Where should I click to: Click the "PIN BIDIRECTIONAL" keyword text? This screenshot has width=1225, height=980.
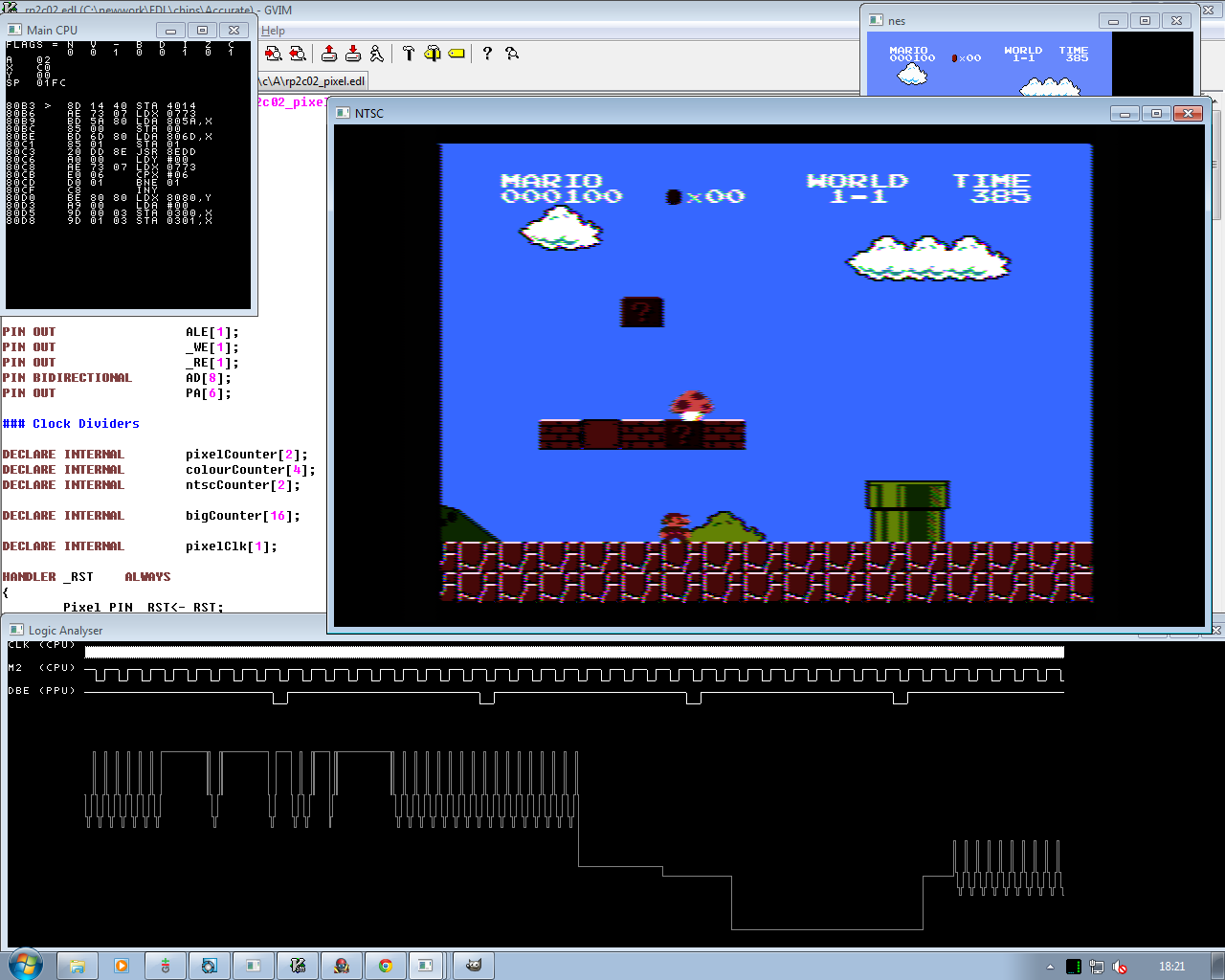pyautogui.click(x=67, y=378)
